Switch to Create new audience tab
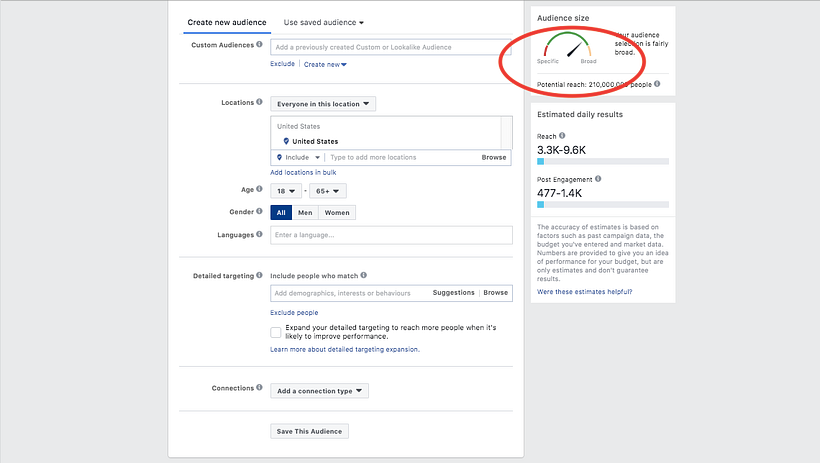The width and height of the screenshot is (820, 463). 227,22
